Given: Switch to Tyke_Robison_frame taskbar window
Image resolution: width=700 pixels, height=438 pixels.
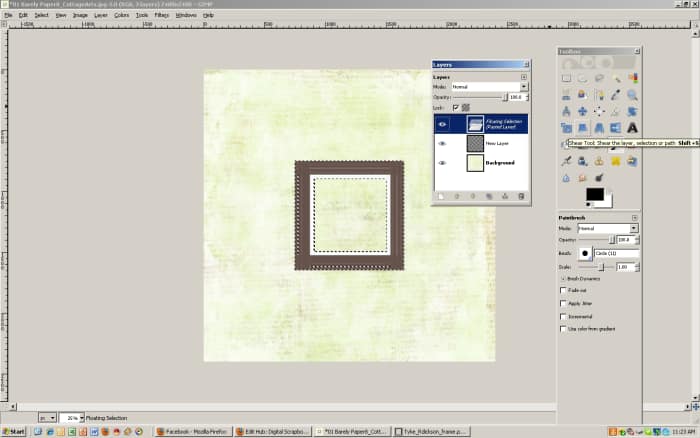Looking at the screenshot, I should coord(430,432).
